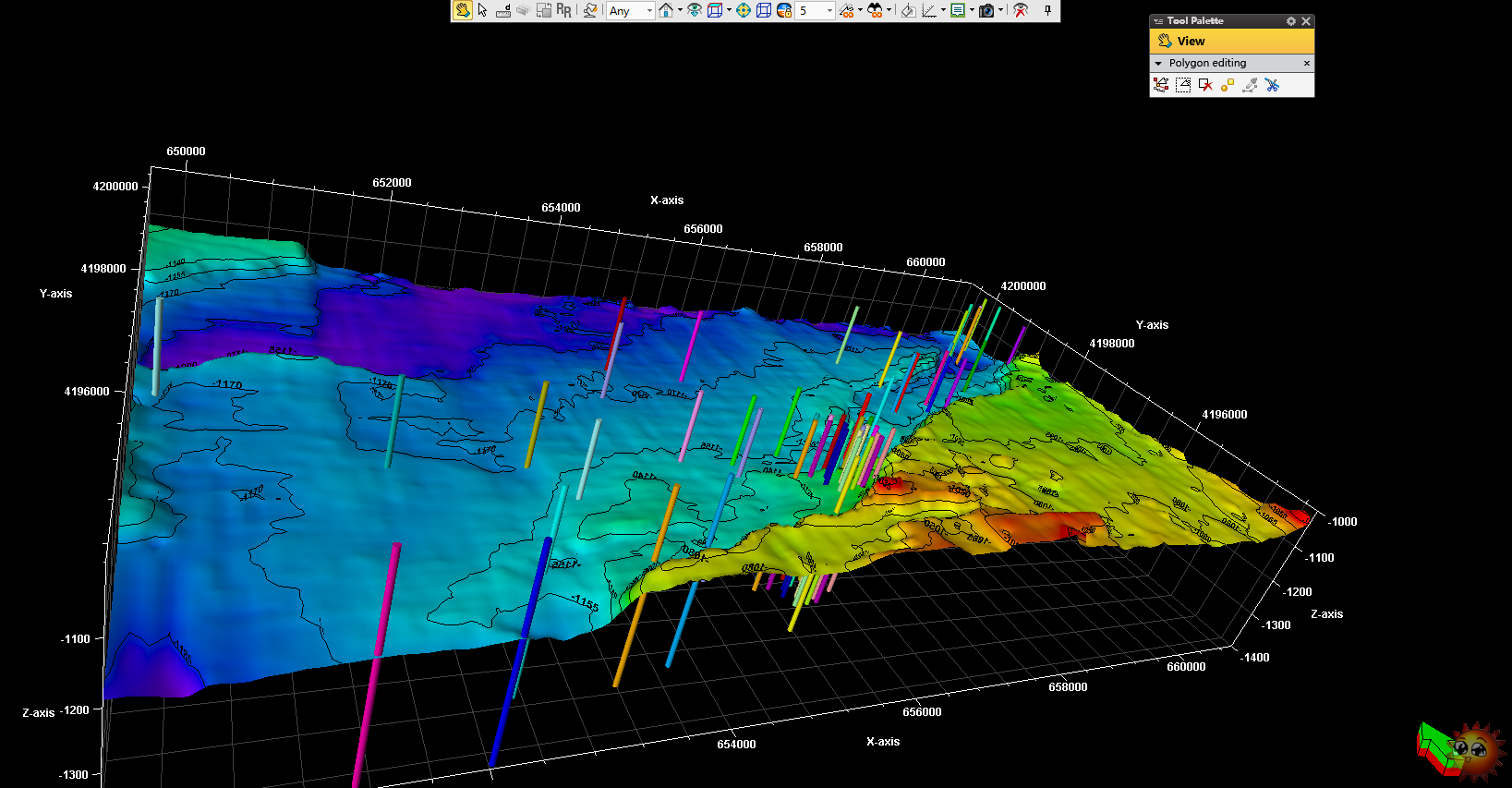Toggle the orthogonal box view icon
The height and width of the screenshot is (788, 1512).
pos(764,10)
